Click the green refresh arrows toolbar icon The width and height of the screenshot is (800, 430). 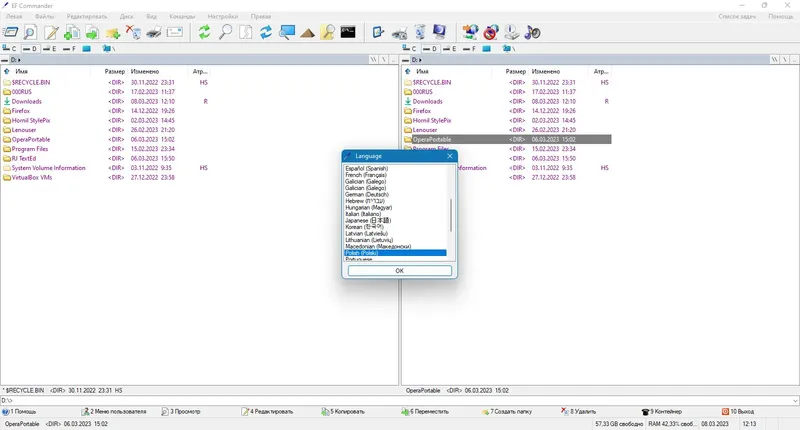pos(205,33)
